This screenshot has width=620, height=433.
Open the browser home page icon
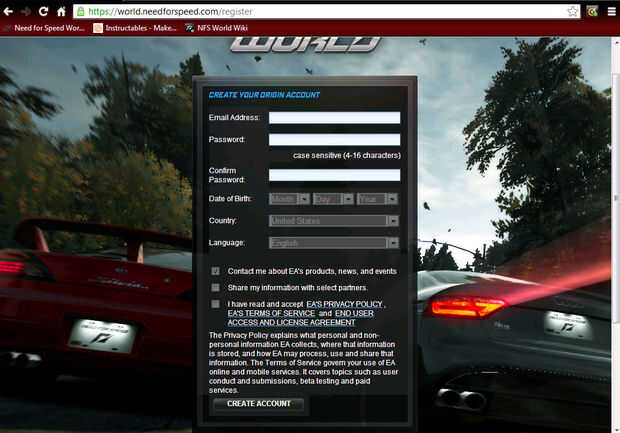[61, 11]
